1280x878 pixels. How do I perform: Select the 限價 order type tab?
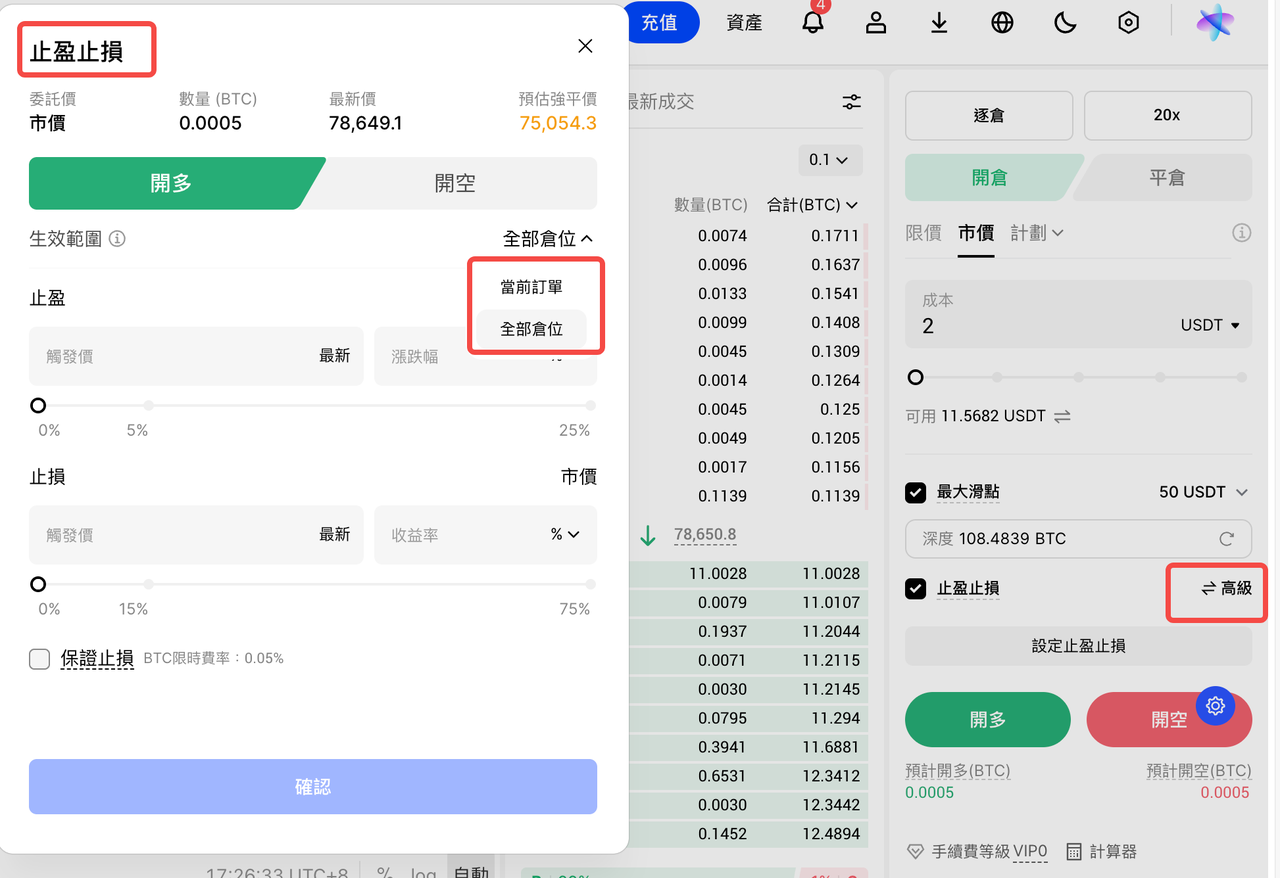pos(923,233)
